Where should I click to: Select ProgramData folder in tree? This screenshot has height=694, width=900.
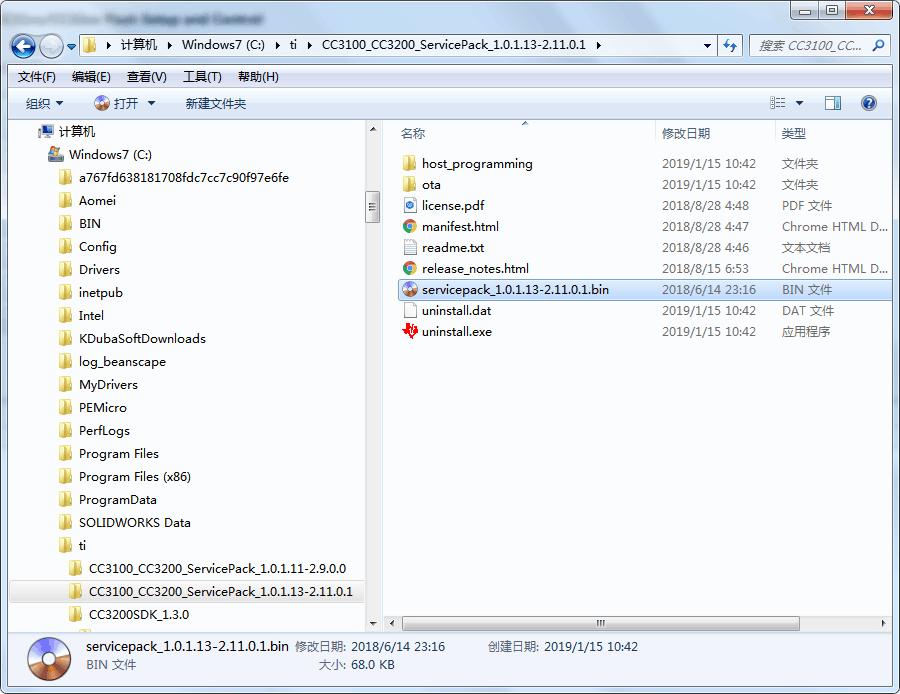tap(118, 499)
